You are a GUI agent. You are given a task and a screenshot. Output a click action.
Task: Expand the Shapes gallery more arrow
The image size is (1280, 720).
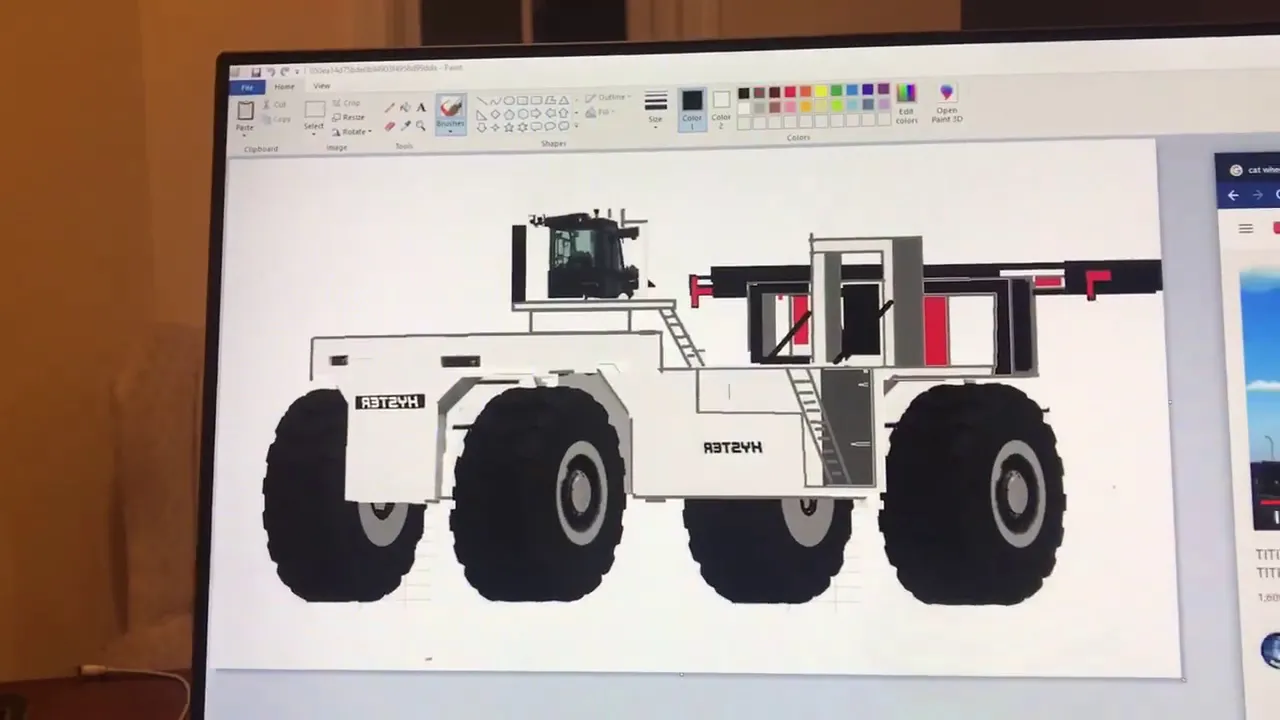(x=577, y=126)
